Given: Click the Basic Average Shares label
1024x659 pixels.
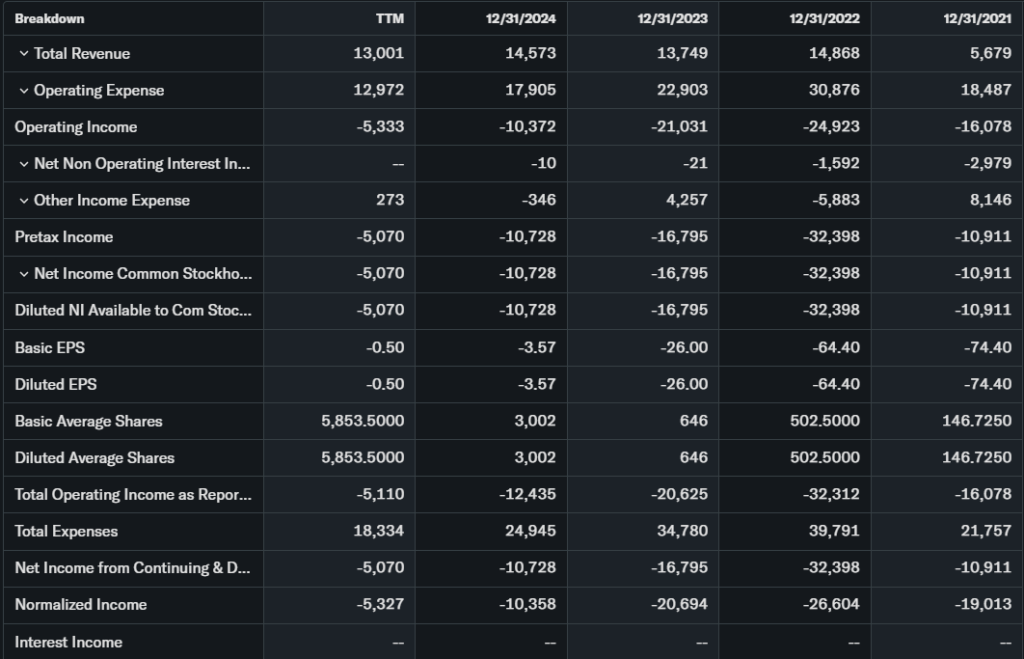Looking at the screenshot, I should click(88, 421).
